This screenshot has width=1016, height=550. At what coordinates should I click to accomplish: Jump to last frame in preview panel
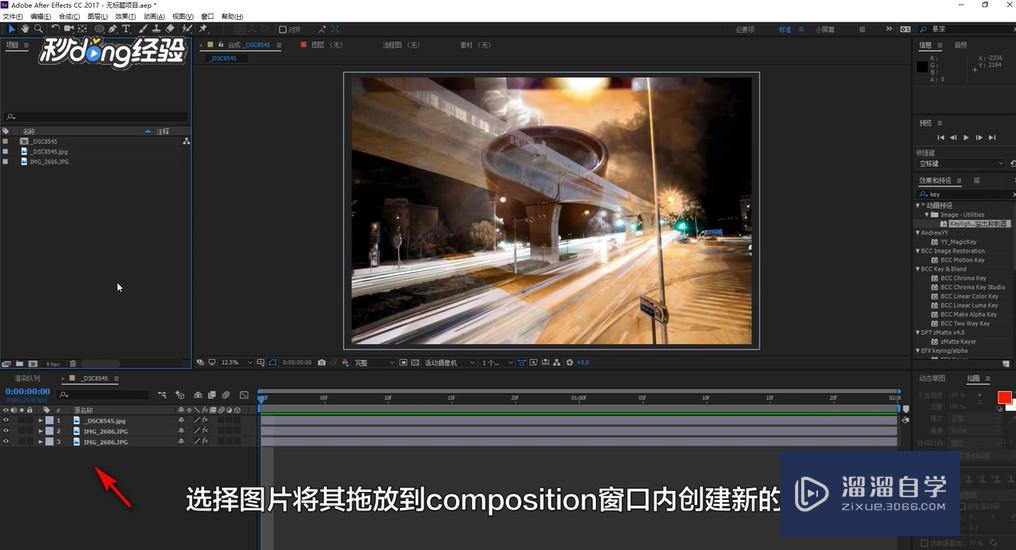[992, 137]
